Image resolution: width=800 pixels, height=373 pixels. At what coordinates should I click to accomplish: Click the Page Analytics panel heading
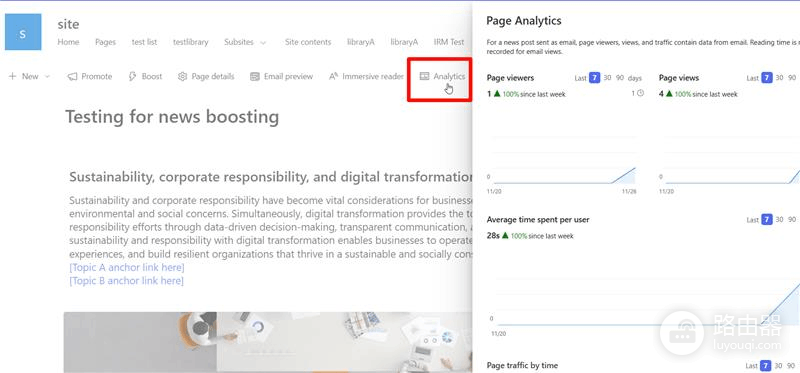(523, 21)
